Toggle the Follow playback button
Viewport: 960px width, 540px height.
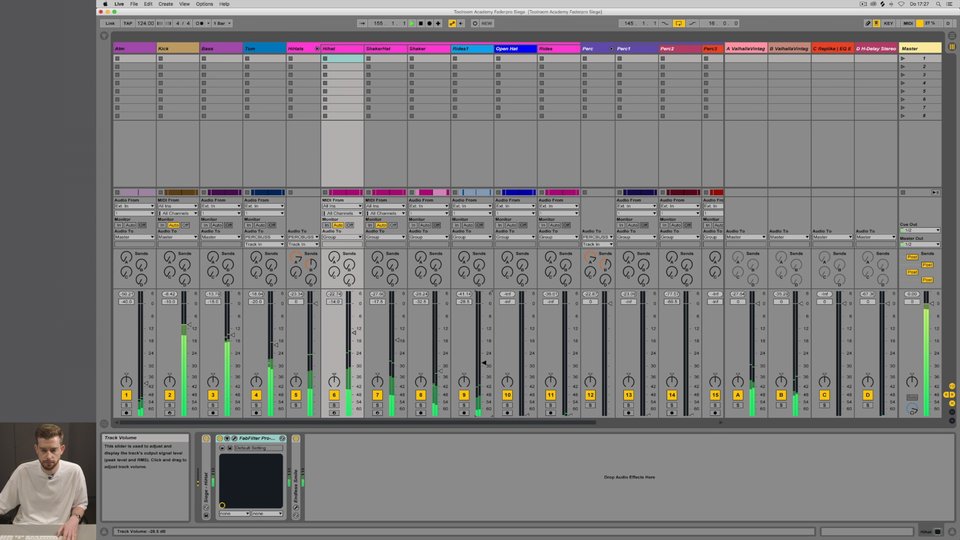(362, 23)
